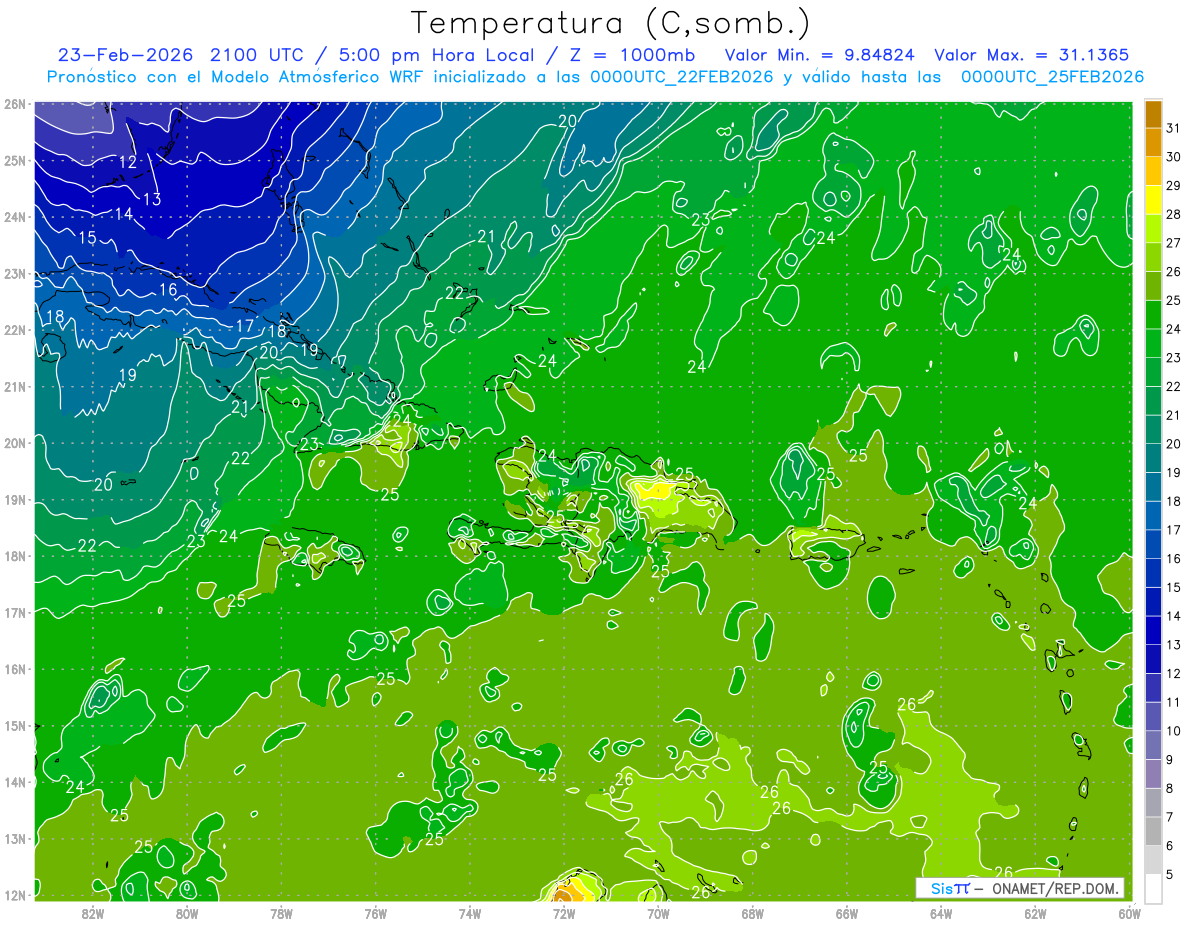Viewport: 1200px width, 927px height.
Task: Click the '60W' longitude label
Action: (1128, 912)
